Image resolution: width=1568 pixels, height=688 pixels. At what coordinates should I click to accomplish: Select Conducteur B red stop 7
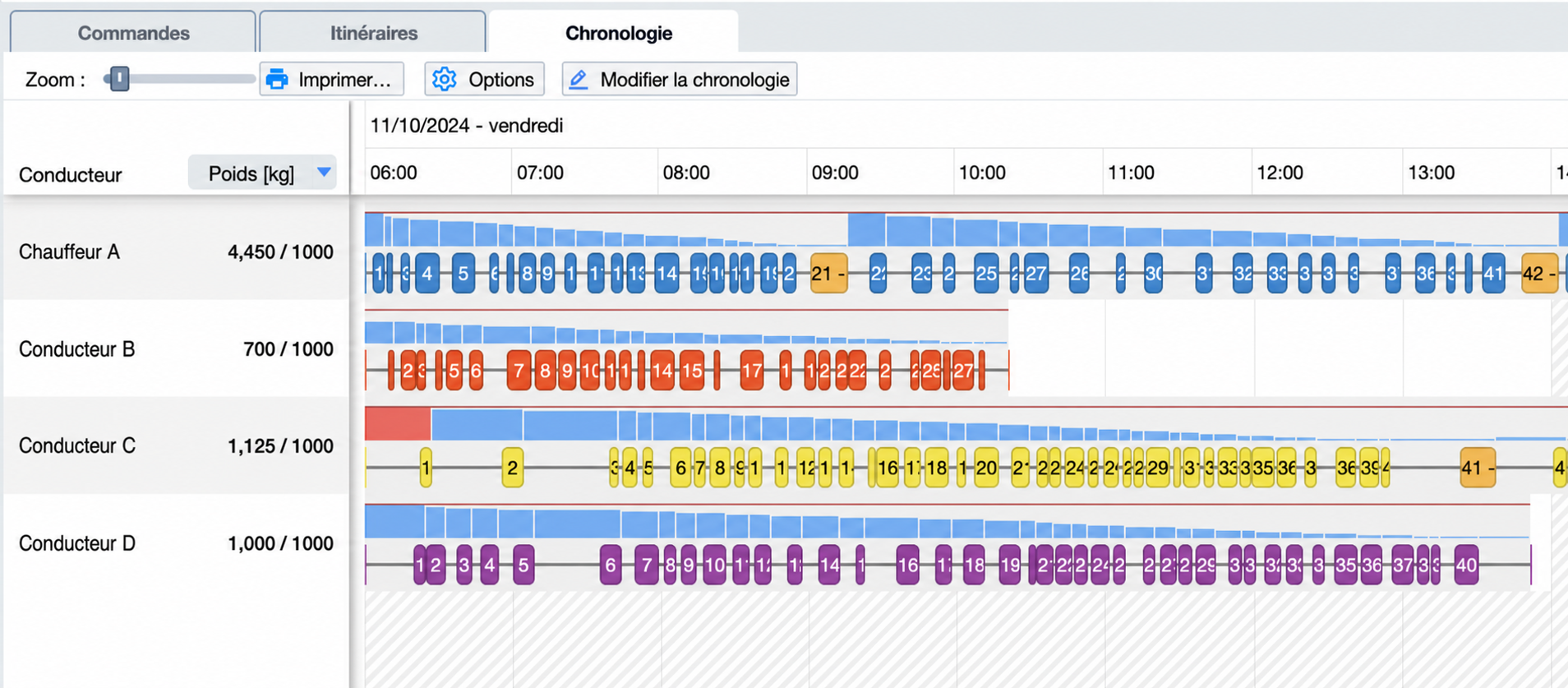point(519,371)
